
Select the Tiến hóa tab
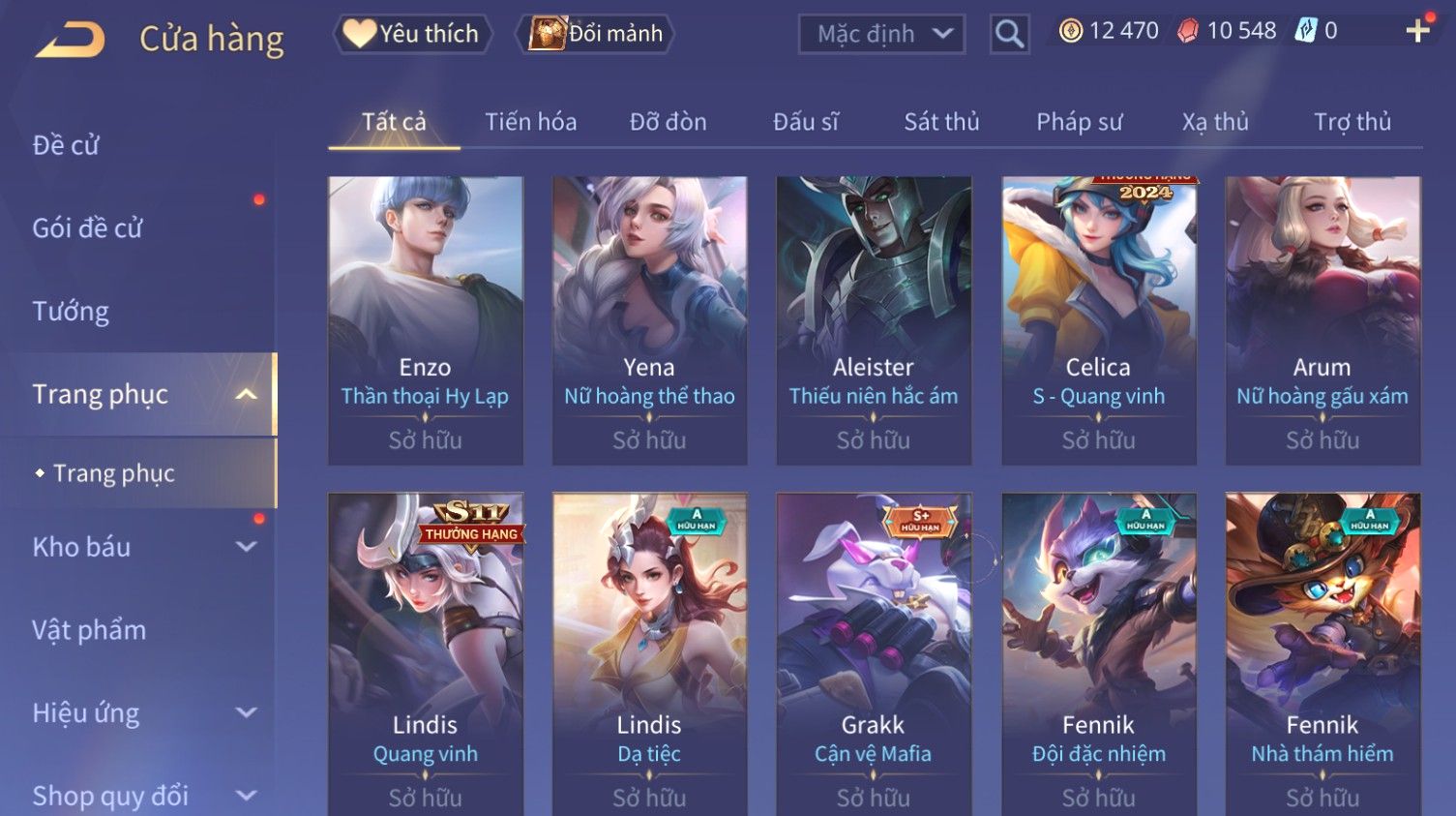530,122
